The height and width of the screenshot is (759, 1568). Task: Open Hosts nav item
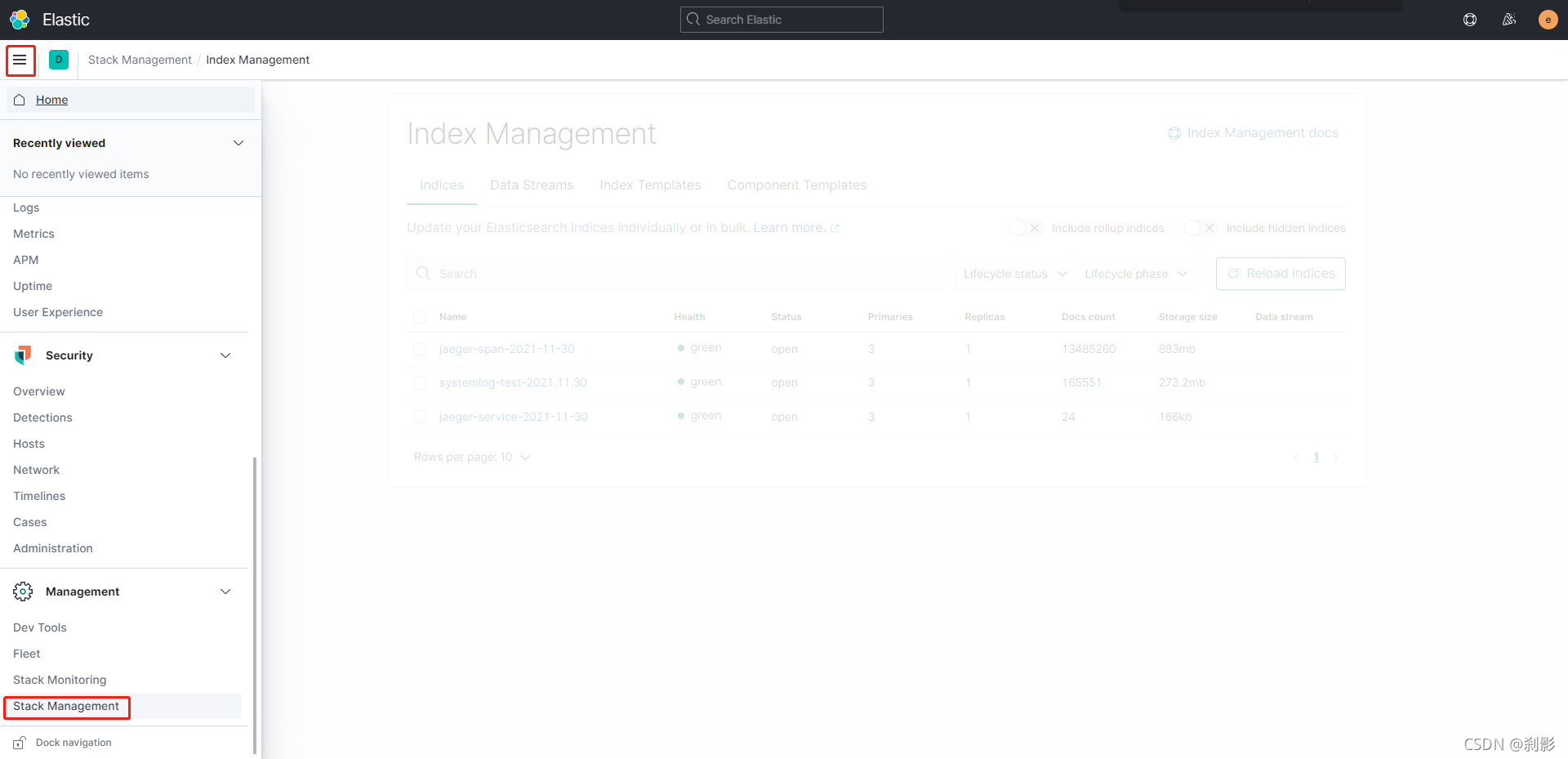pos(29,444)
